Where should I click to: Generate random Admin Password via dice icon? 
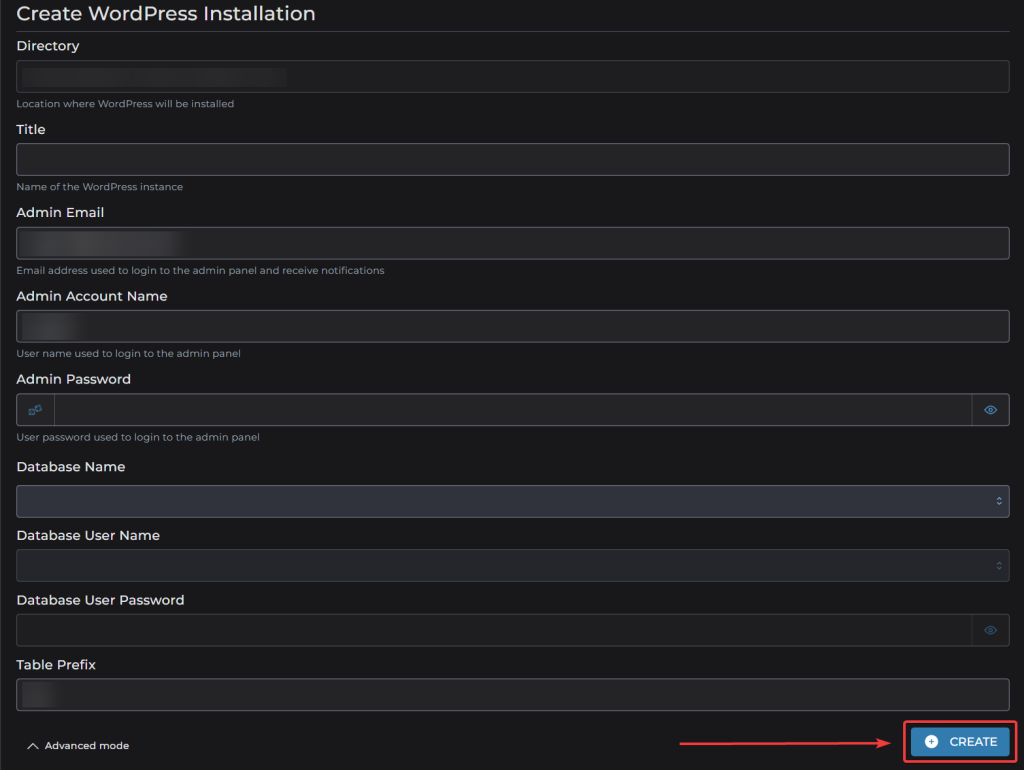coord(35,410)
